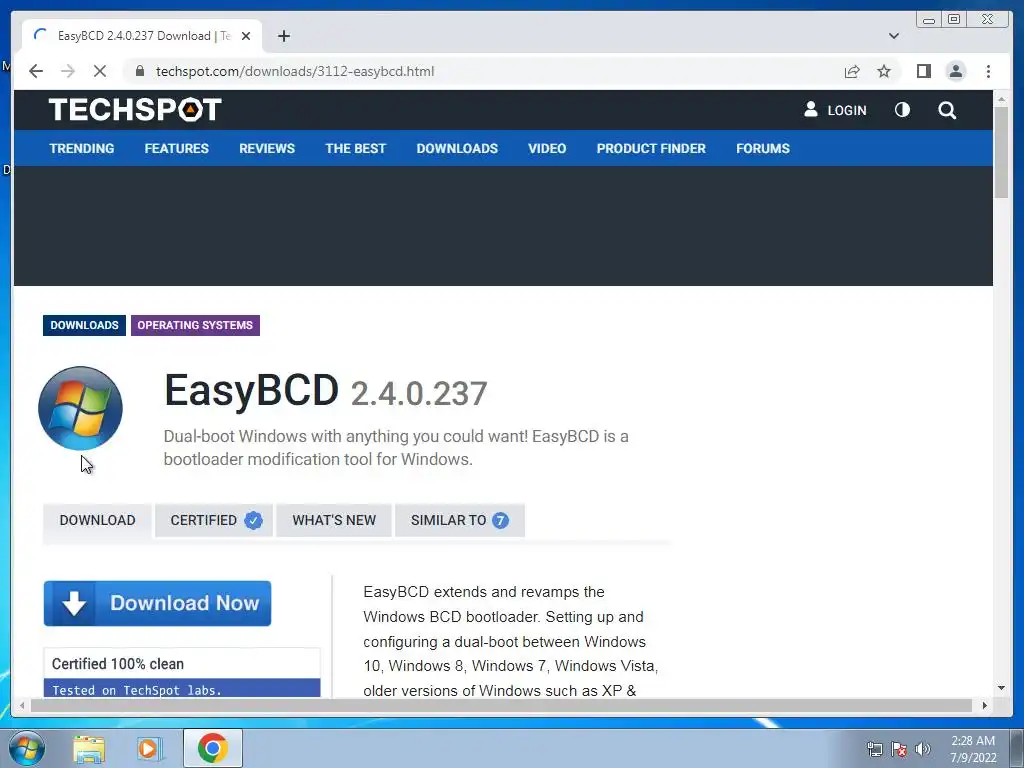Open Chrome three-dot menu
Screen dimensions: 1024x768
[988, 71]
